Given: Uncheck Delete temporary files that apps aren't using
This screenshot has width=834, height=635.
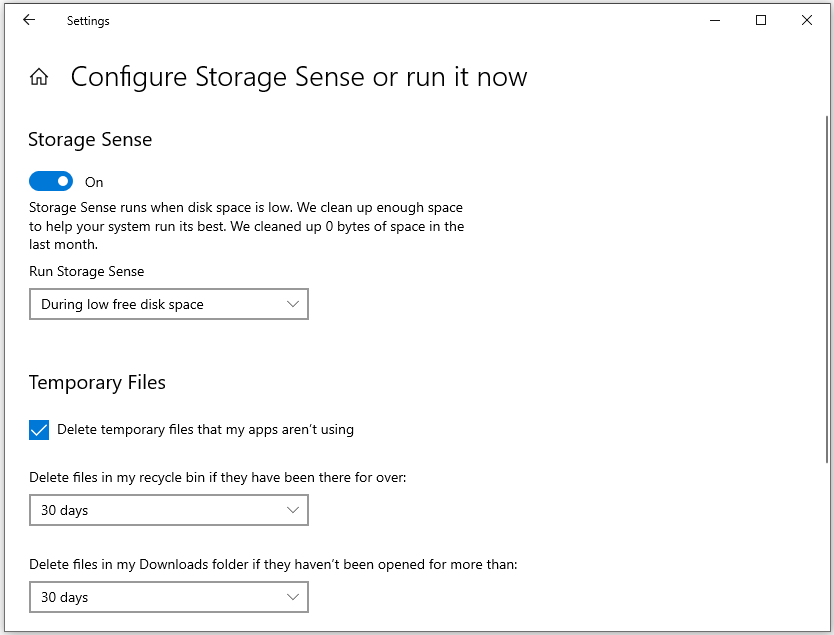Looking at the screenshot, I should (39, 430).
